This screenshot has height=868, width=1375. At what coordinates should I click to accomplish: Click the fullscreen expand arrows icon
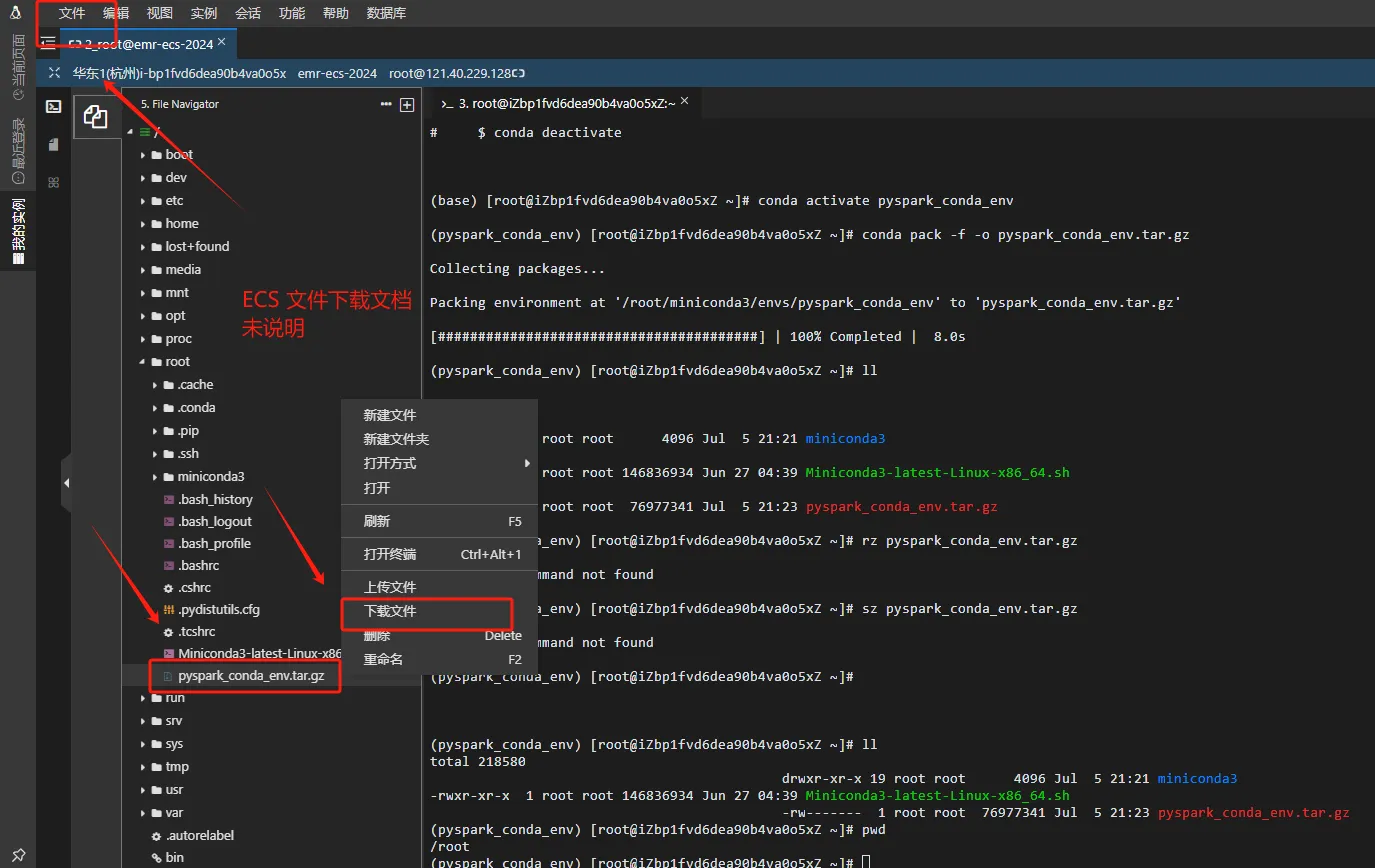pos(54,73)
